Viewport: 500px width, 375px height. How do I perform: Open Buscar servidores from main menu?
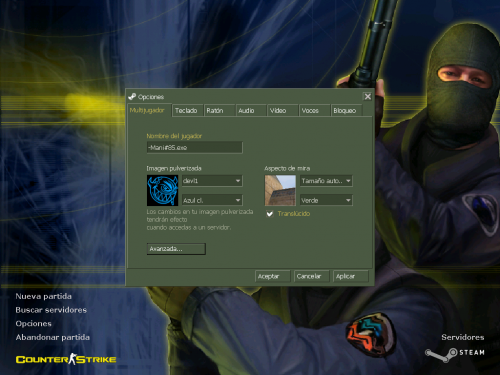51,310
